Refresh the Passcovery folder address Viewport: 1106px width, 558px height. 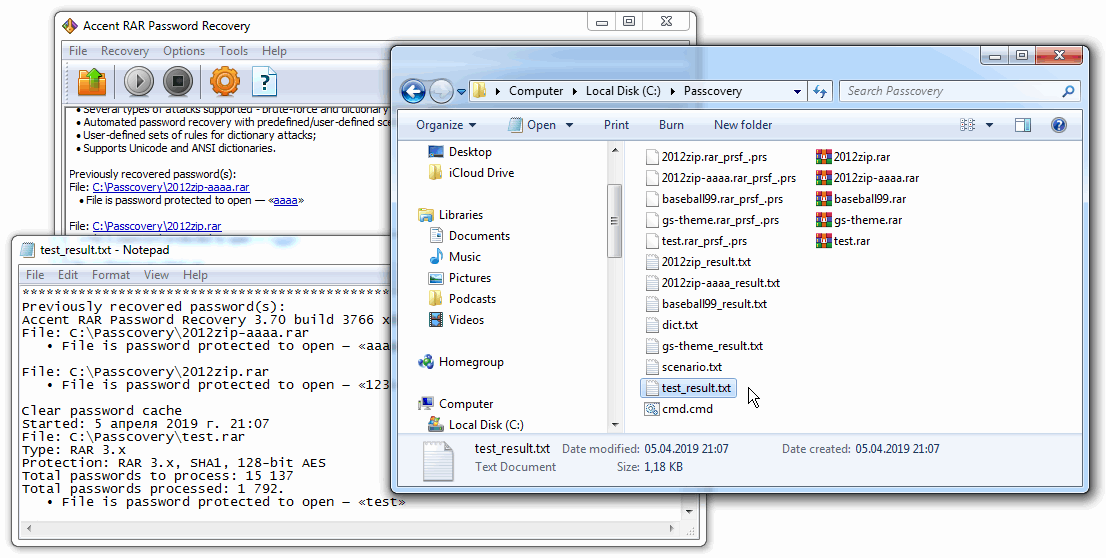[x=820, y=91]
